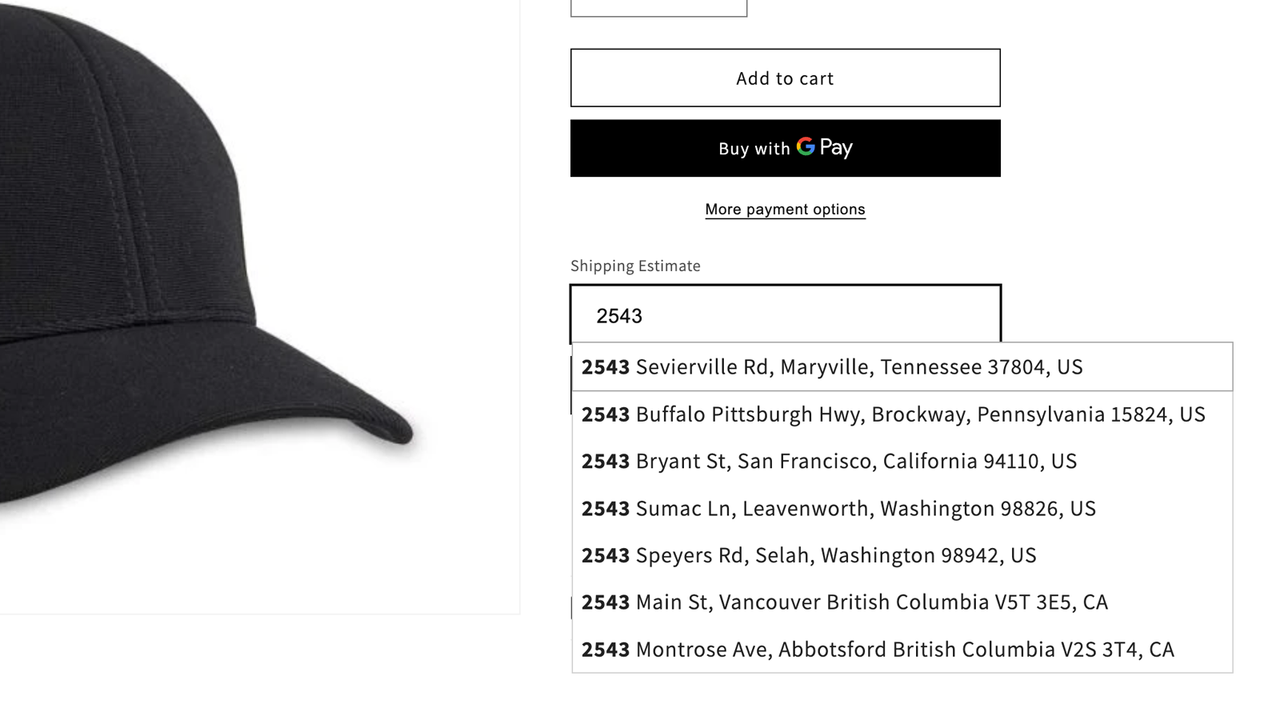1280x720 pixels.
Task: Click the Add to cart button
Action: [785, 78]
